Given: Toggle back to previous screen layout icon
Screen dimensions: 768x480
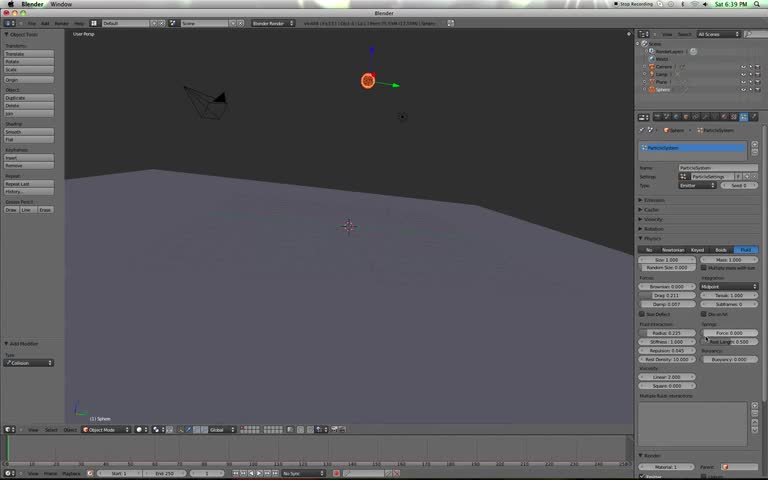Looking at the screenshot, I should 451,23.
